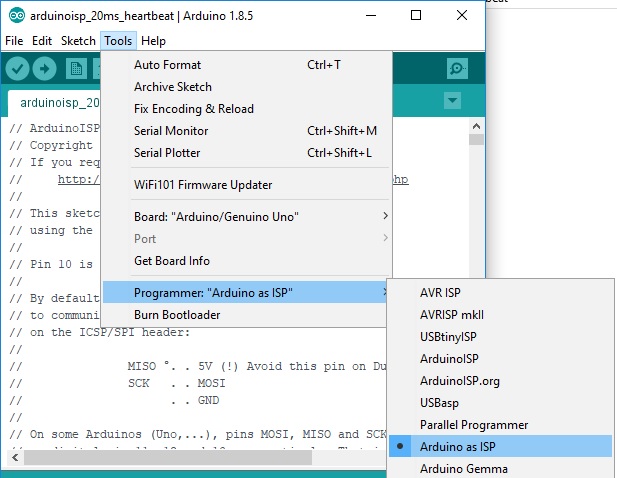Click the "// Copyright" comment line
Image resolution: width=617 pixels, height=478 pixels.
coord(51,146)
